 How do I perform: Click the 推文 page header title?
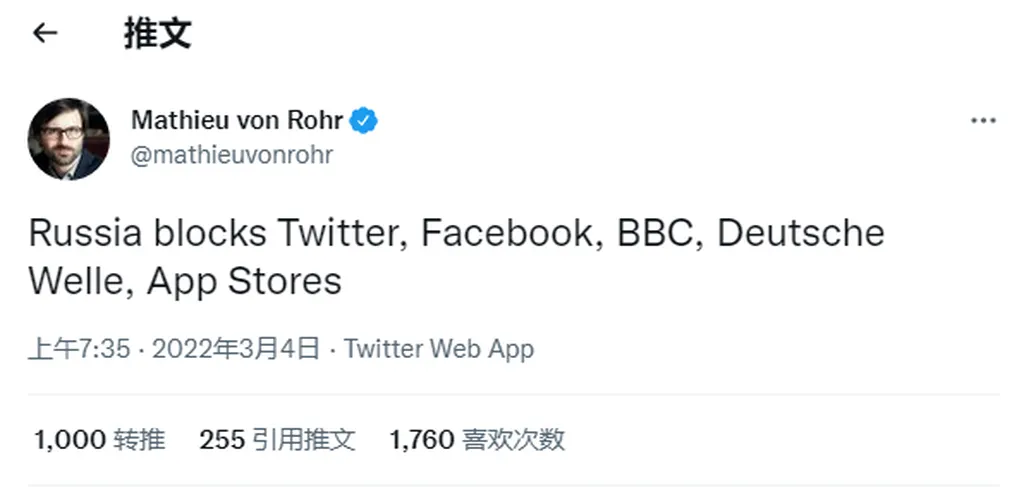point(157,34)
